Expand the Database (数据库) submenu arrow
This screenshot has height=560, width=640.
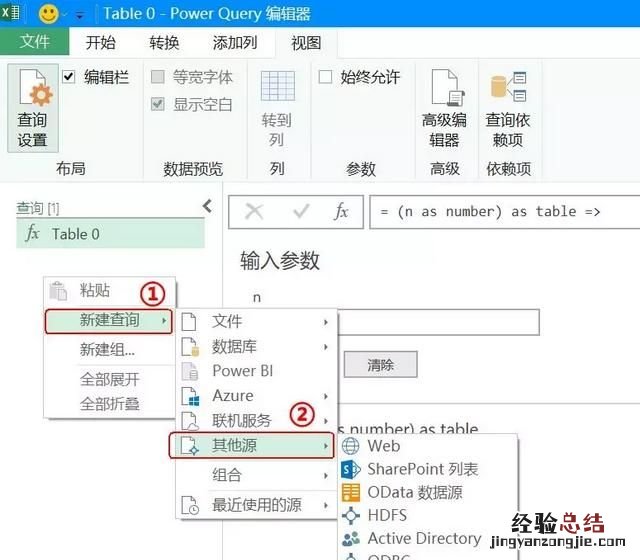[326, 347]
